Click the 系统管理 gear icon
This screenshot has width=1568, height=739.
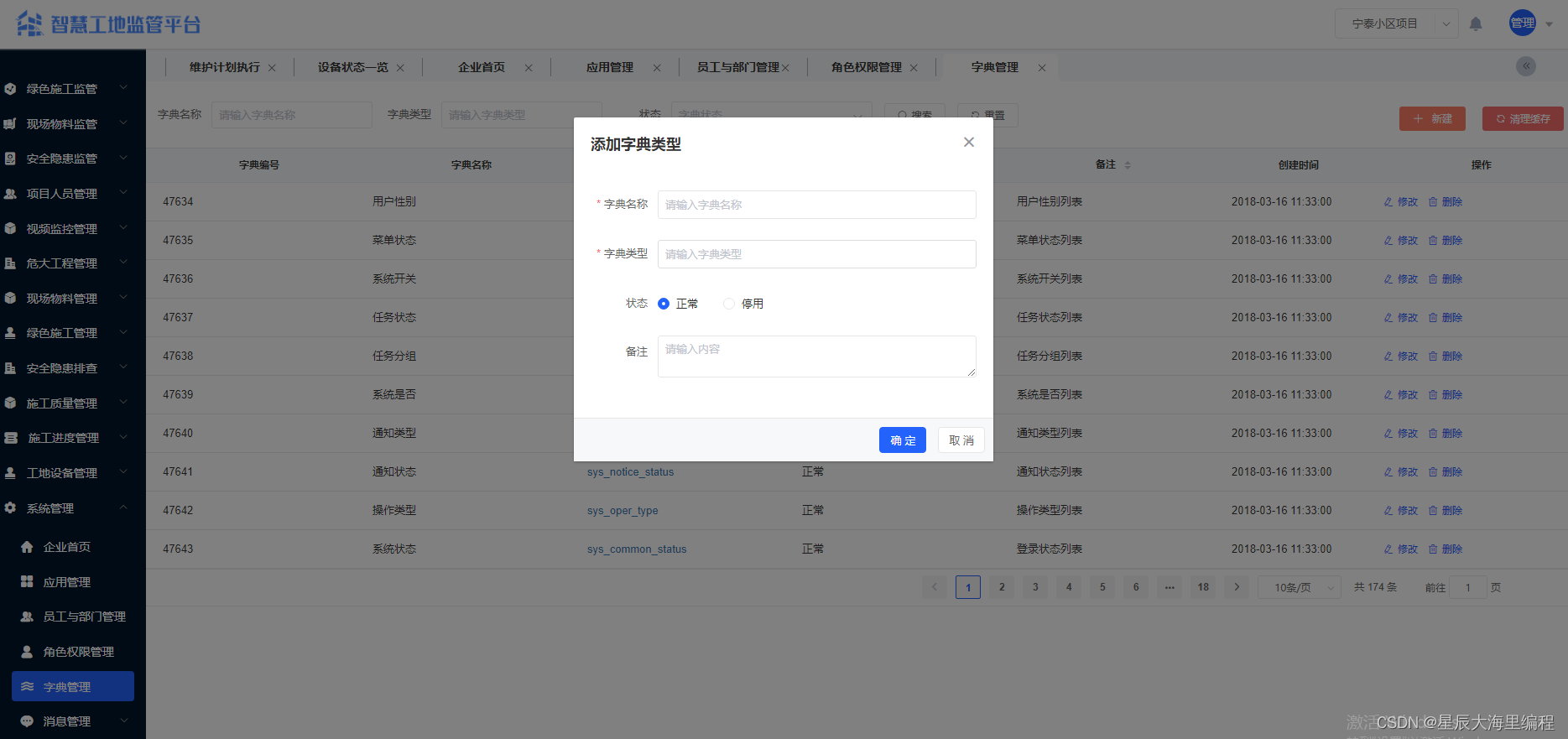pos(10,507)
